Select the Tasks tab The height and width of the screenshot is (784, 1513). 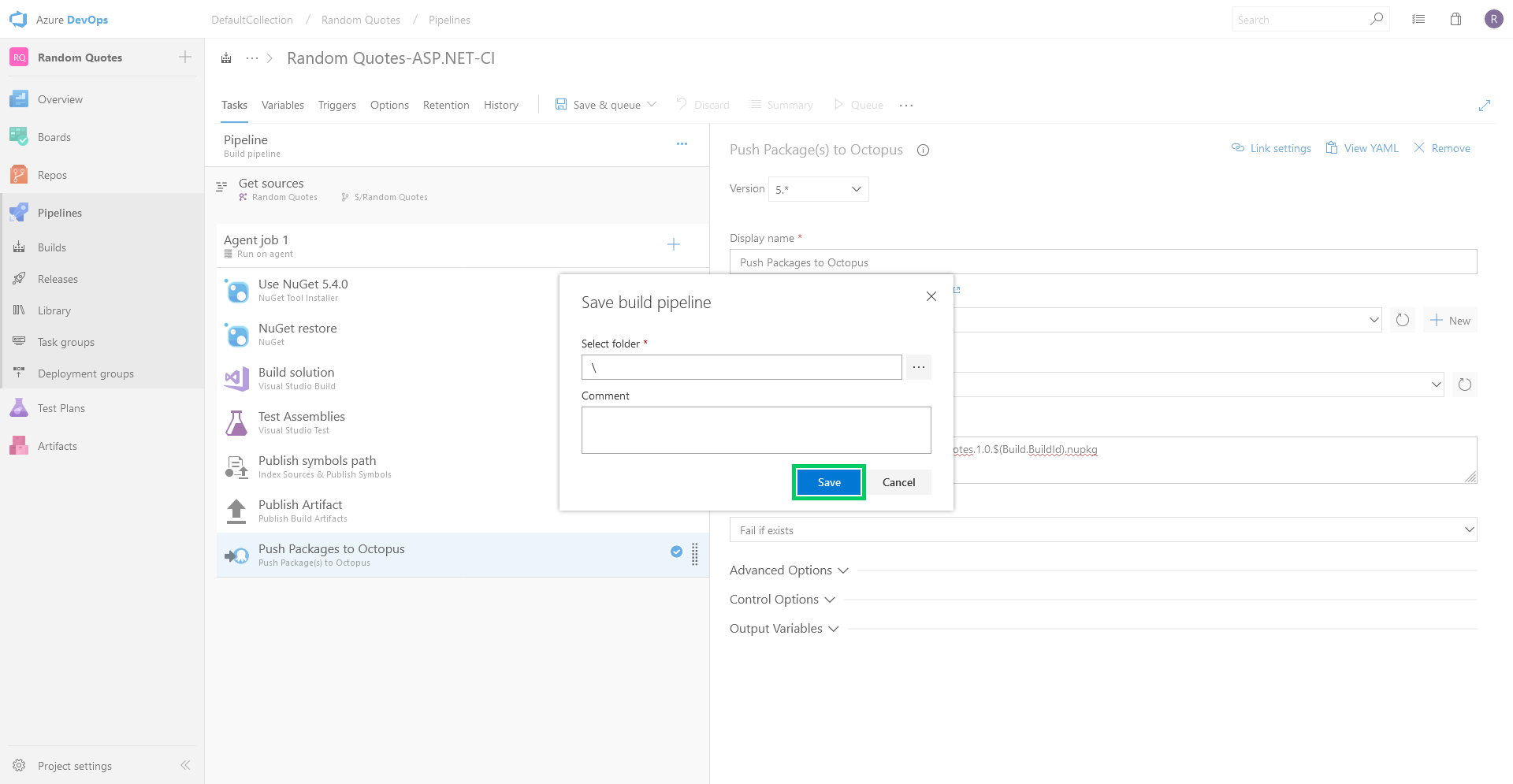click(234, 105)
